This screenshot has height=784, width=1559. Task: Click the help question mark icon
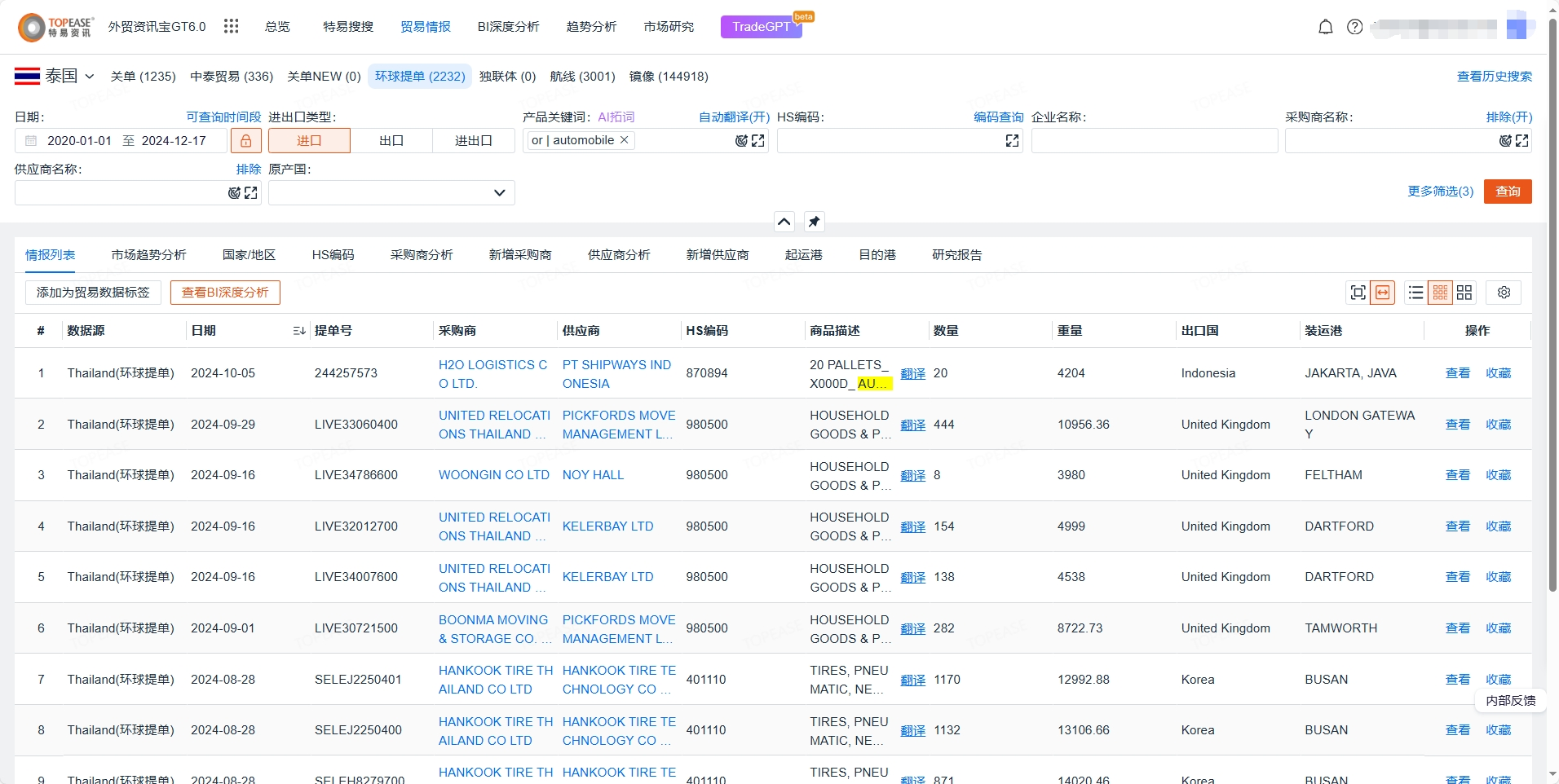[1354, 27]
